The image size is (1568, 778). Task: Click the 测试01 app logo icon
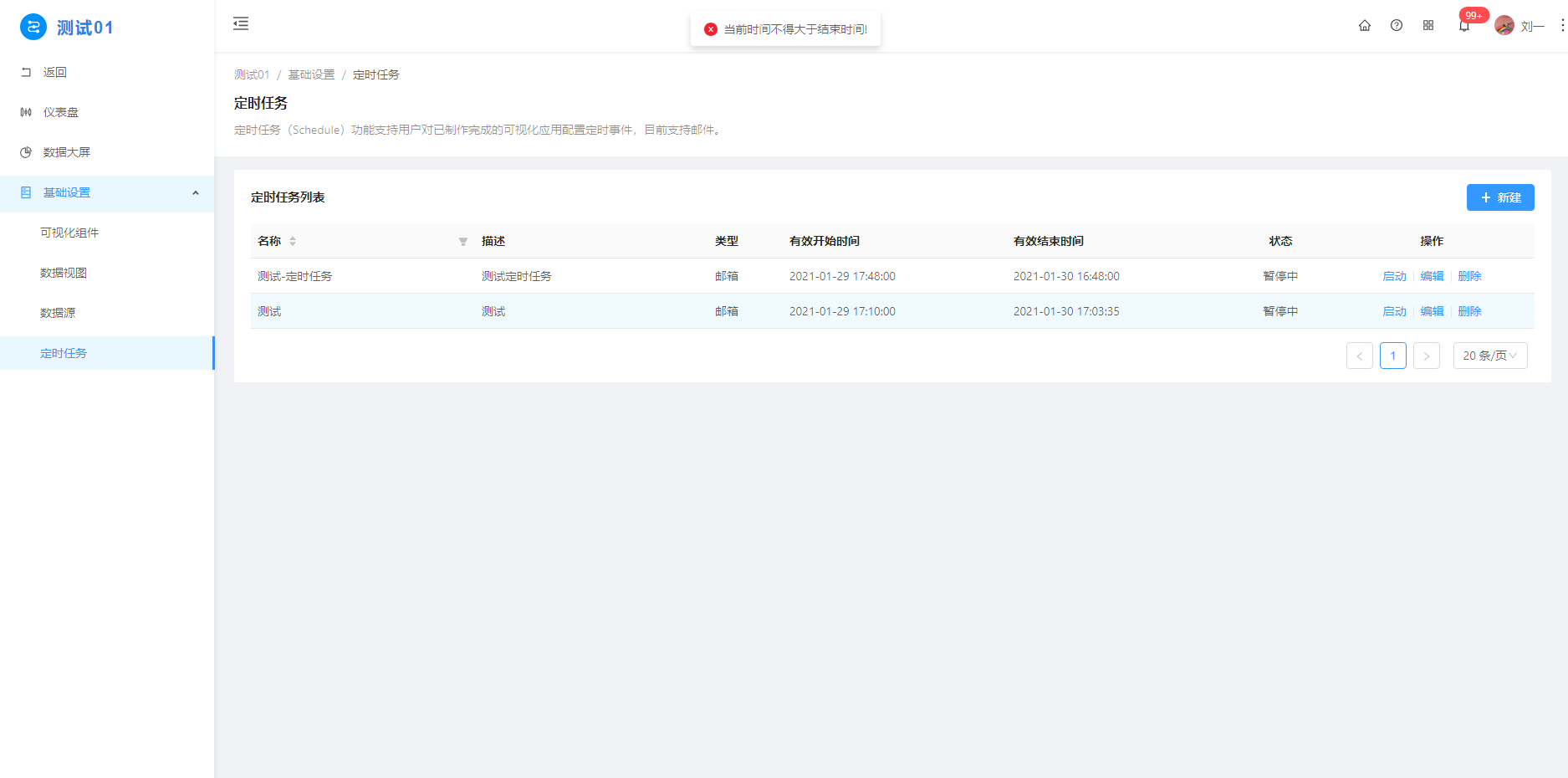point(33,27)
